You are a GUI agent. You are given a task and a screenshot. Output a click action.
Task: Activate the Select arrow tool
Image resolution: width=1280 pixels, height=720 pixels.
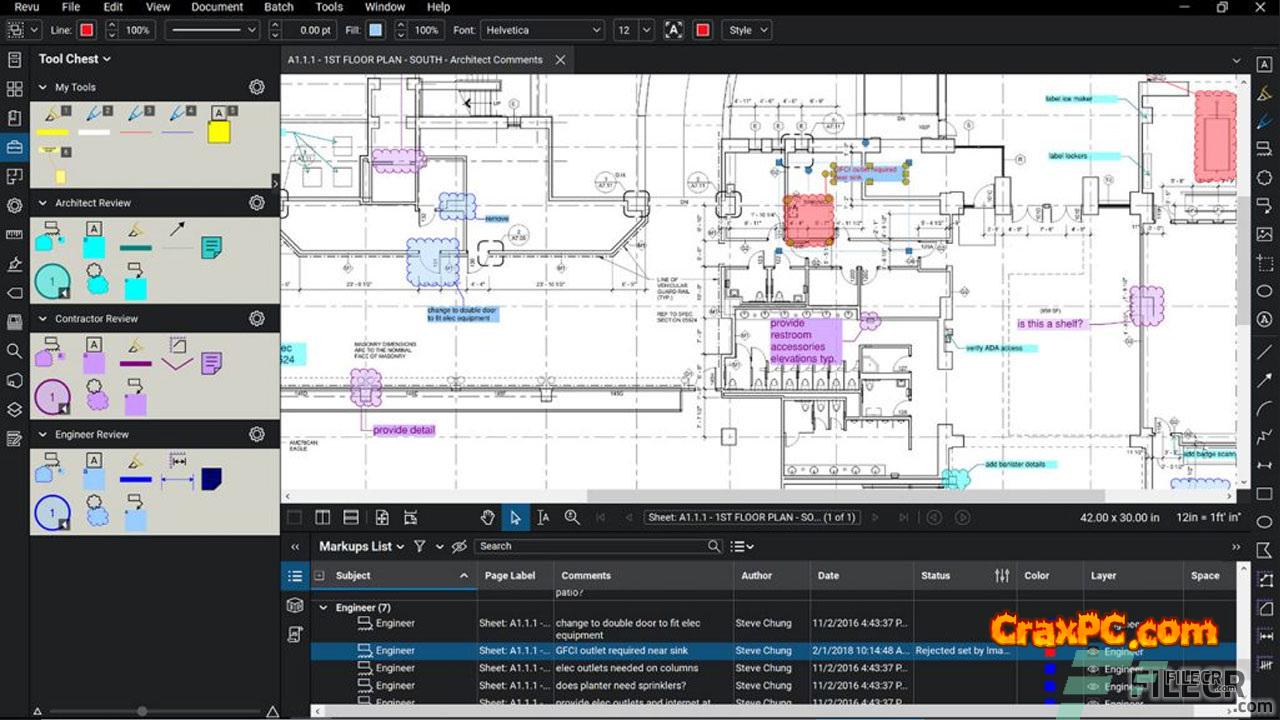pyautogui.click(x=515, y=517)
